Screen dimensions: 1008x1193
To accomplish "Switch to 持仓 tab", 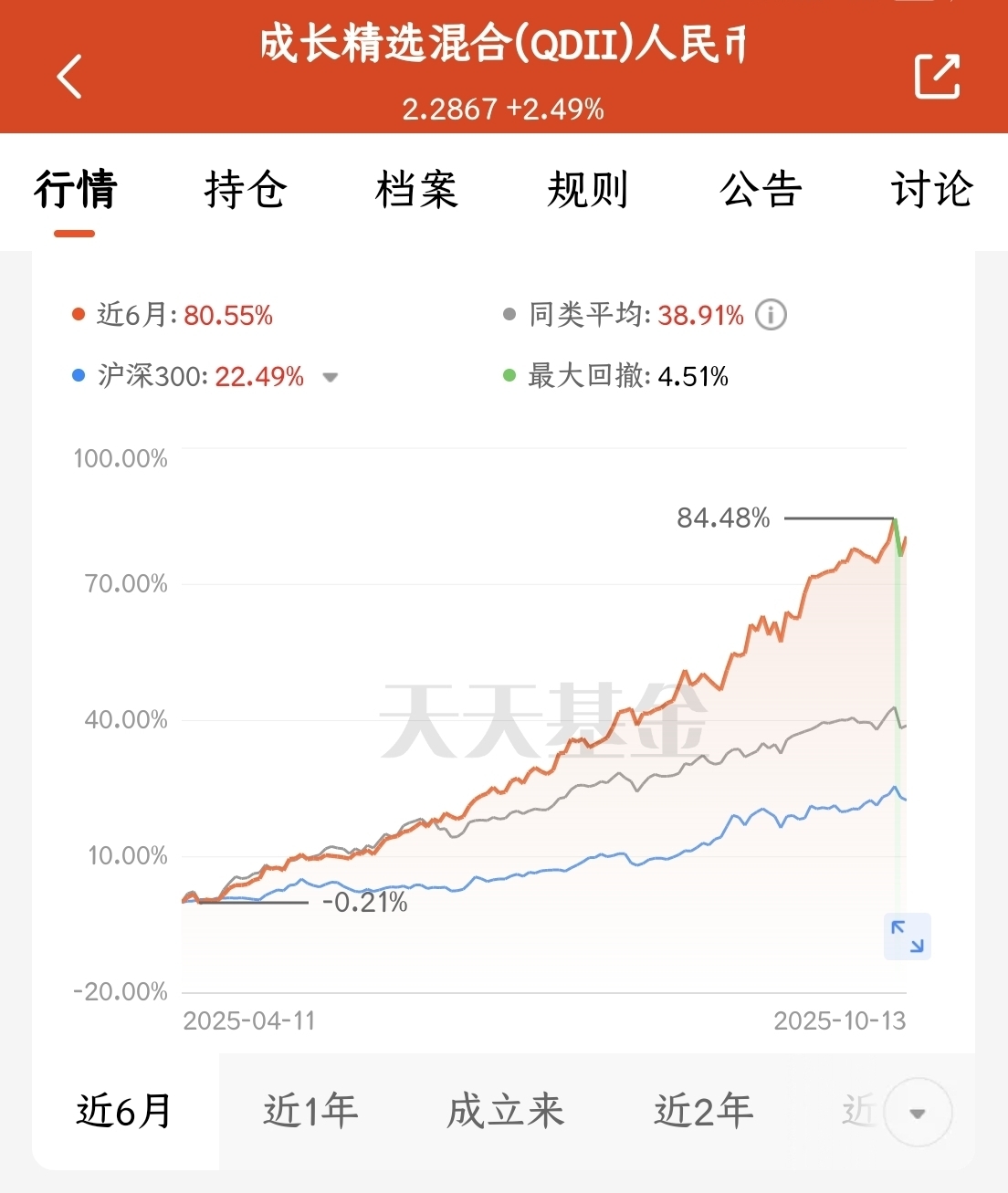I will pyautogui.click(x=246, y=190).
